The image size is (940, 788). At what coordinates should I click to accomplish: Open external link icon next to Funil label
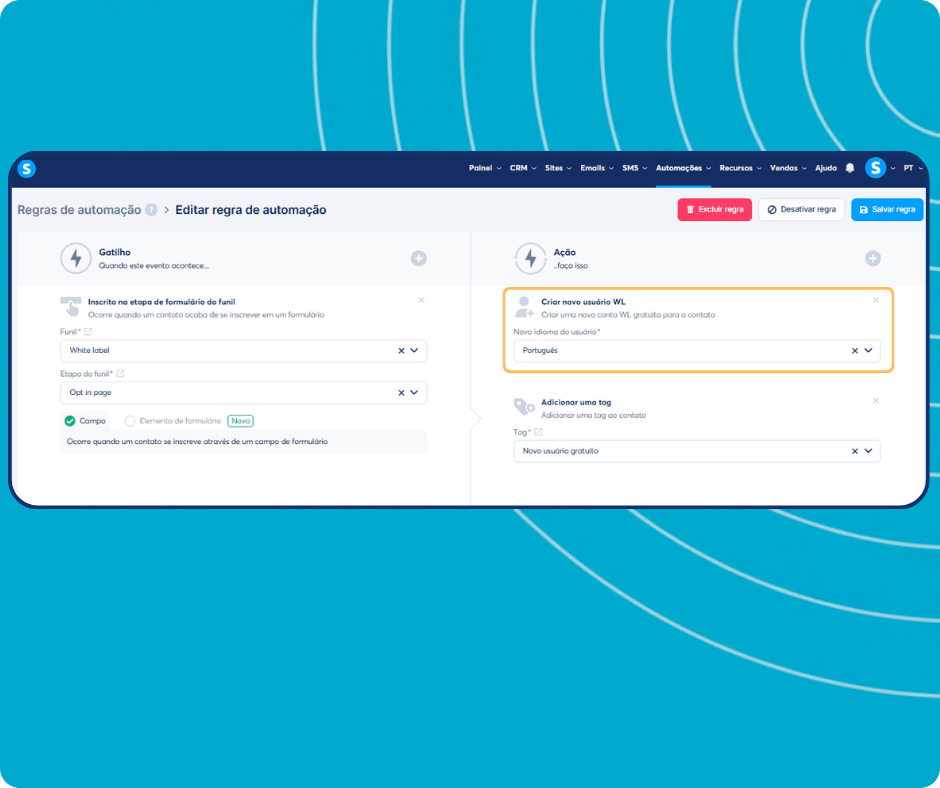tap(88, 332)
